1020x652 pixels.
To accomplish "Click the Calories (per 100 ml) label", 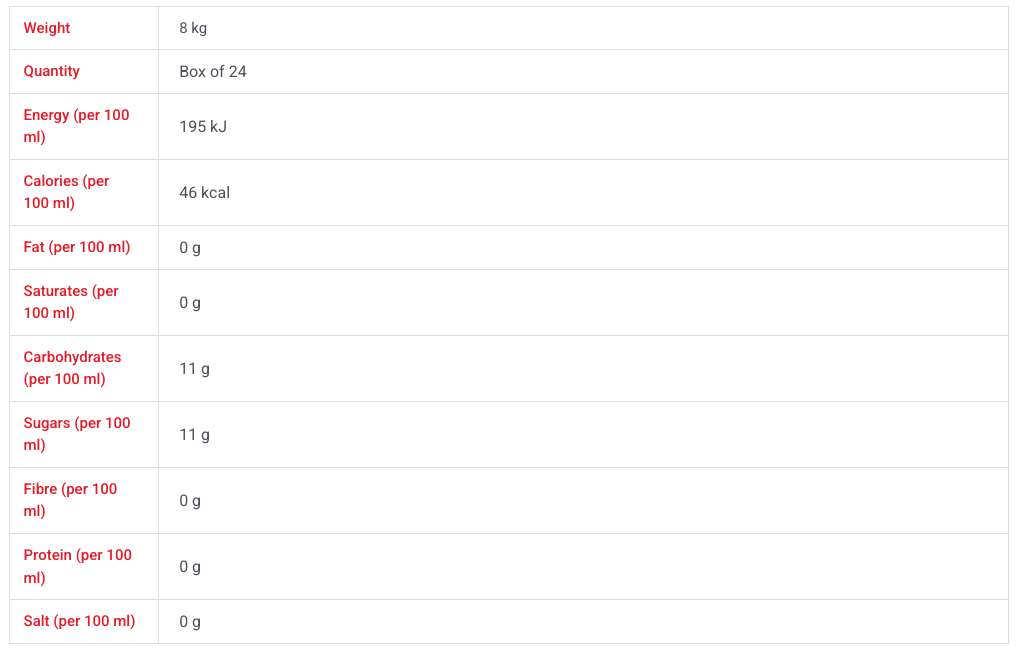I will coord(66,192).
